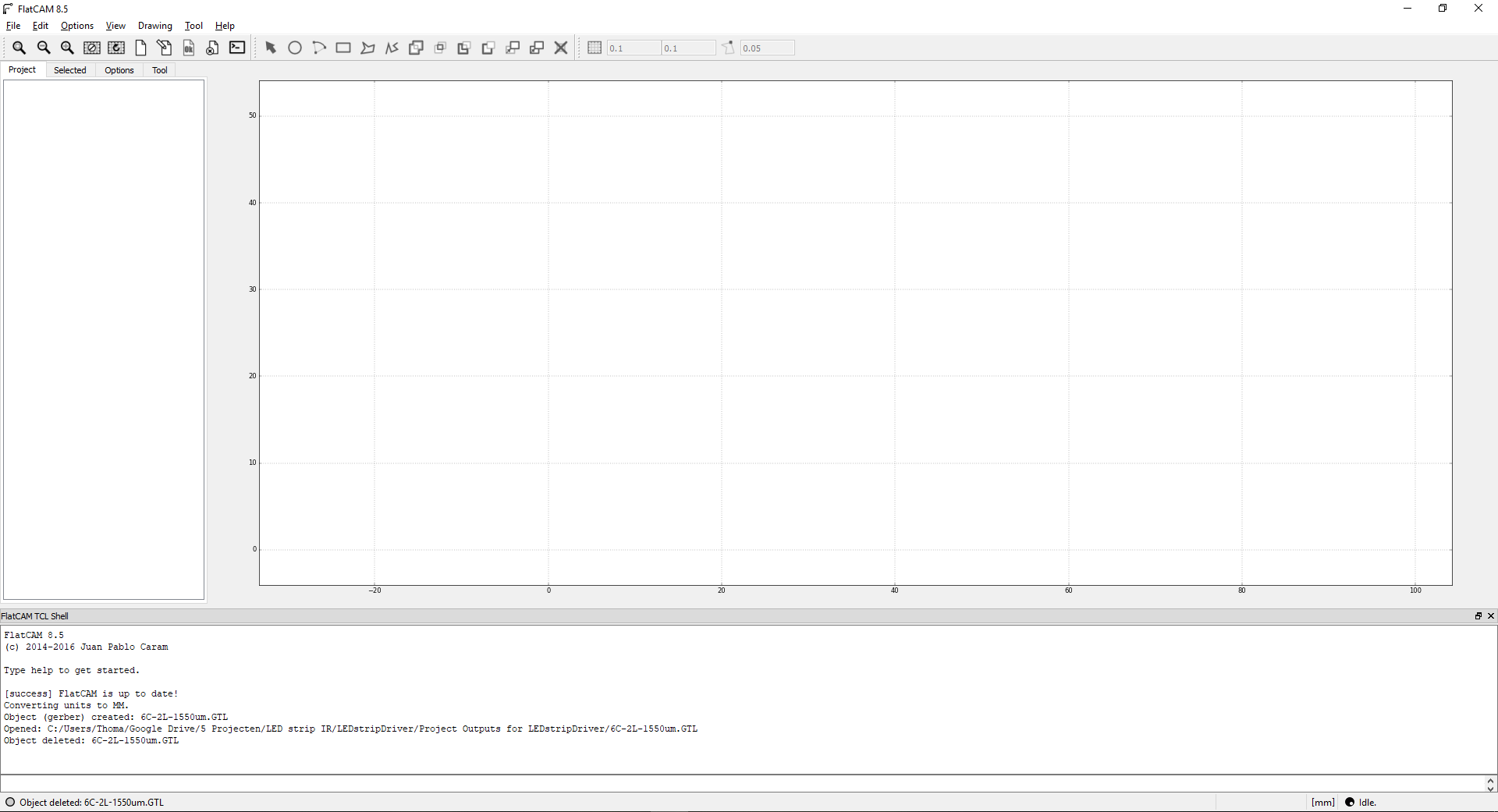Click the Polygon Subtraction icon
Viewport: 1498px width, 812px height.
463,48
